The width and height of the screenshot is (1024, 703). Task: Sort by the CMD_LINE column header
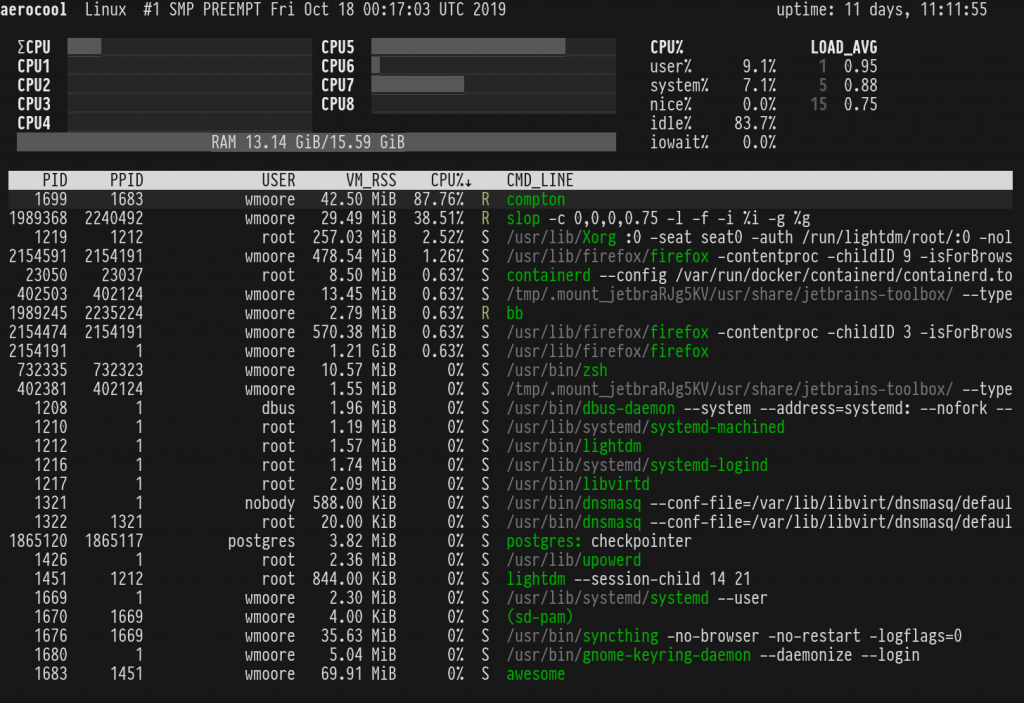[540, 180]
